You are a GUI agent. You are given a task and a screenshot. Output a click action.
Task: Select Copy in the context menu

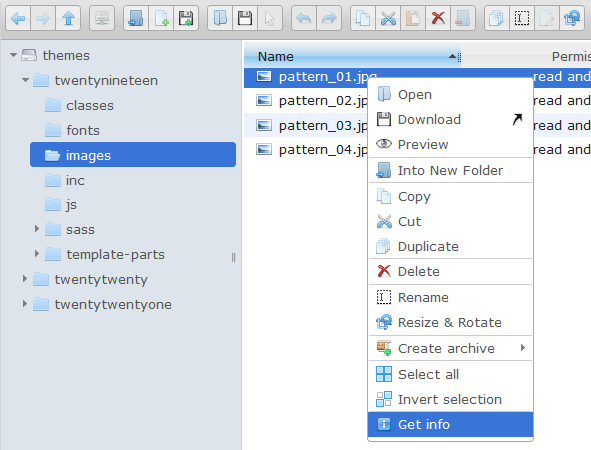(x=450, y=196)
